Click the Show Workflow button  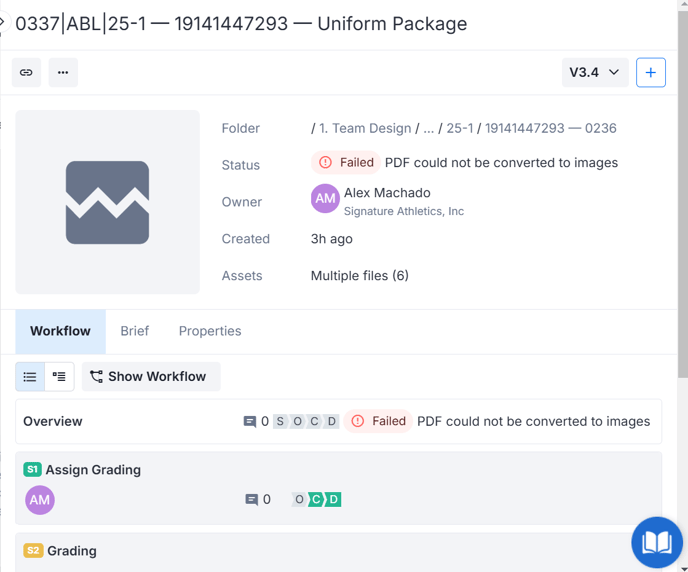point(148,377)
